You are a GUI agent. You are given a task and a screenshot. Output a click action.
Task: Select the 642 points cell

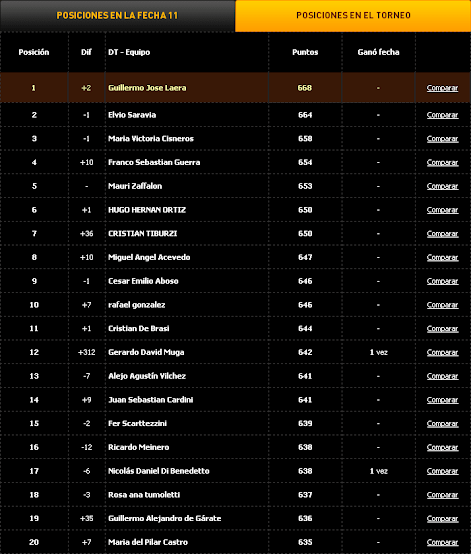[x=305, y=352]
